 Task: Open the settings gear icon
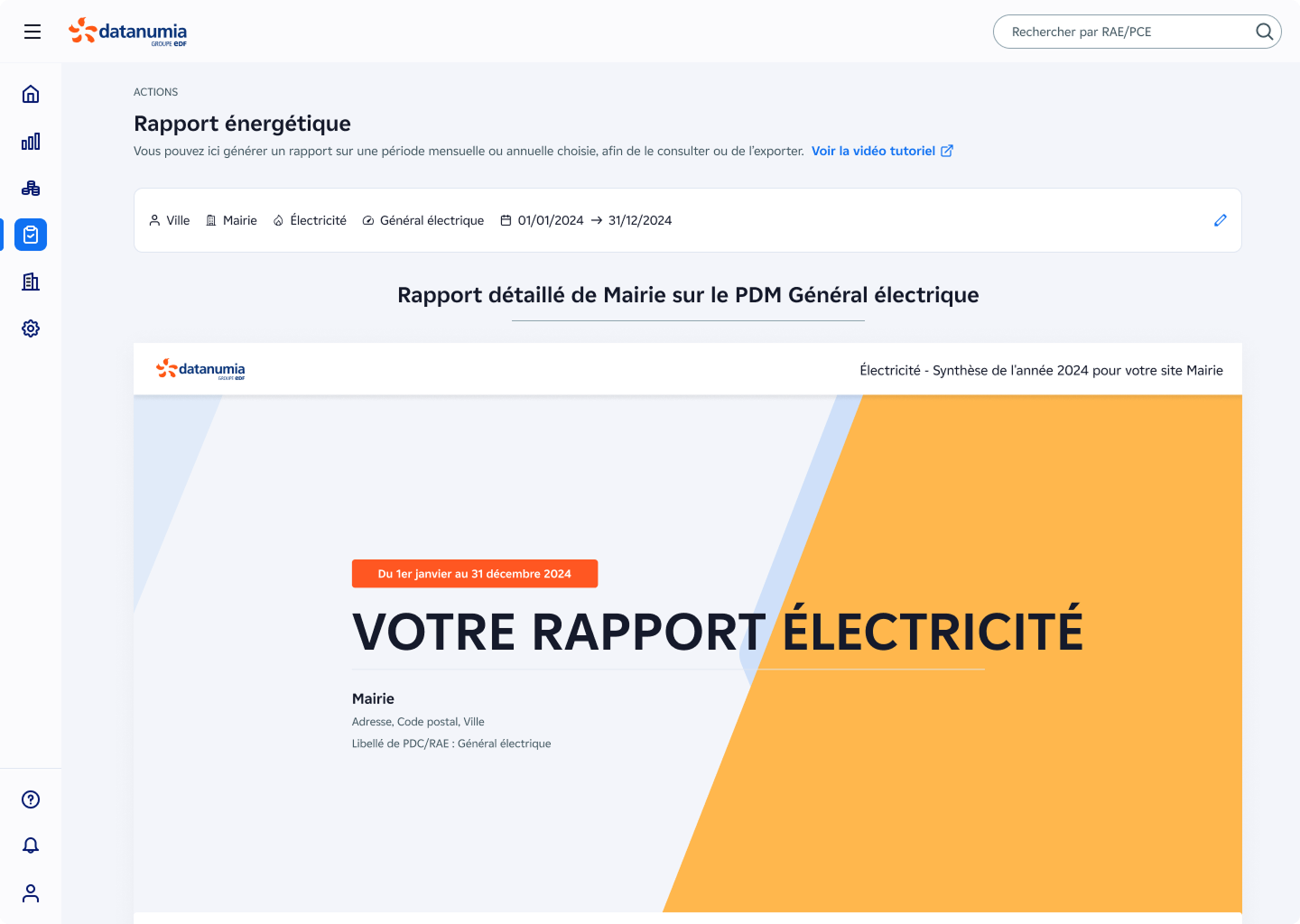31,328
